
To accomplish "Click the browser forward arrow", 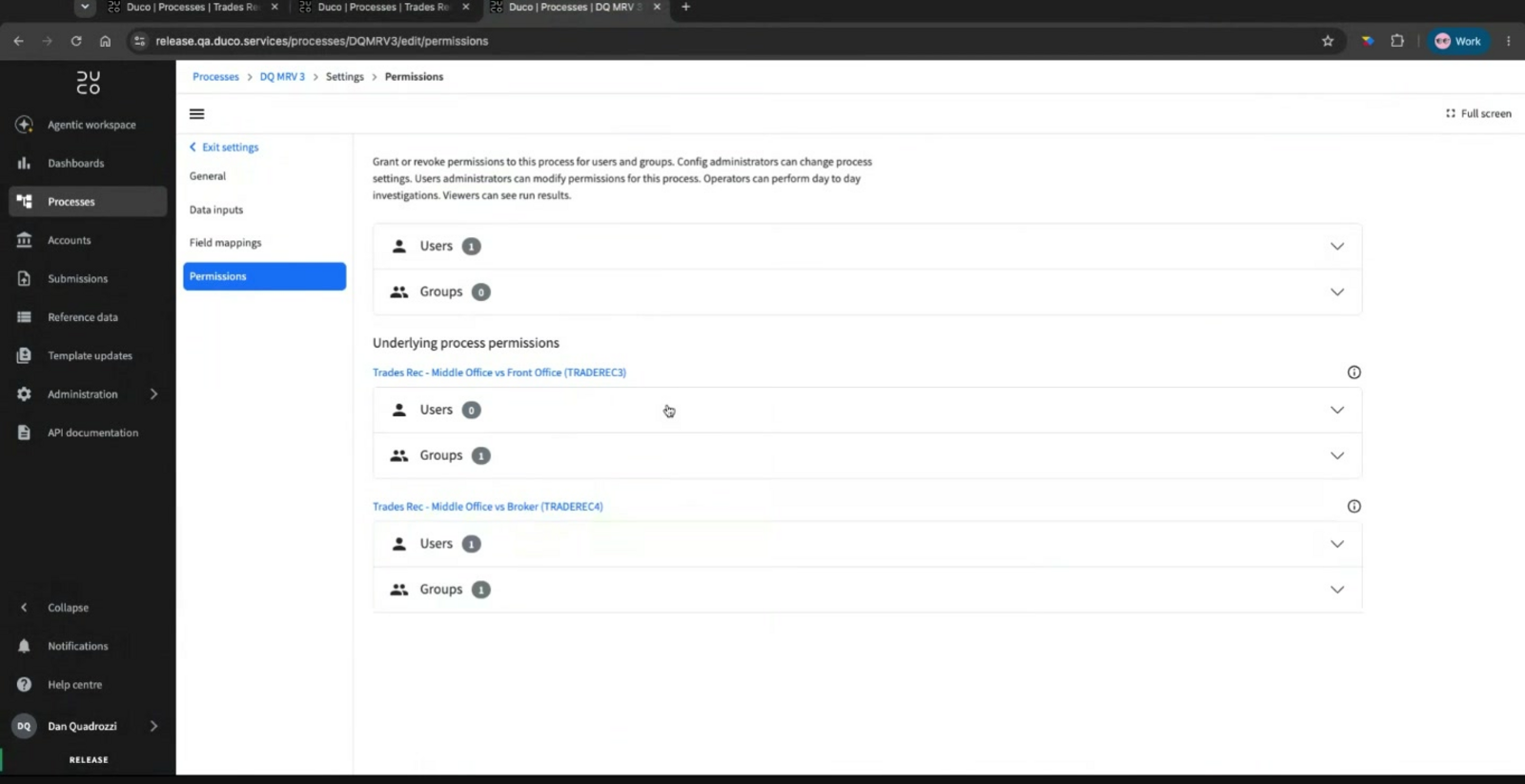I will tap(47, 41).
